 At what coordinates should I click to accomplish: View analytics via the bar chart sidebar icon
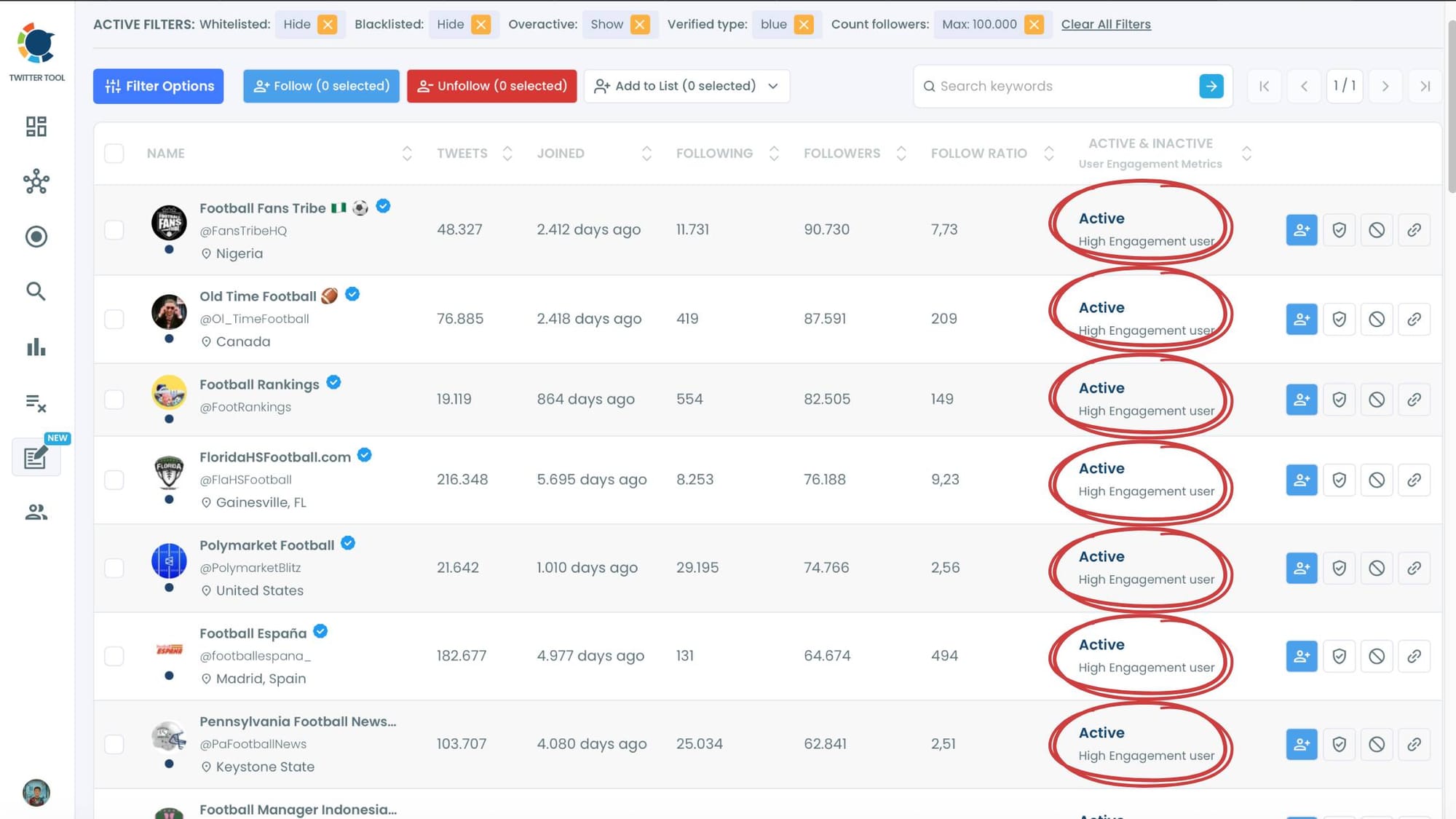[36, 347]
